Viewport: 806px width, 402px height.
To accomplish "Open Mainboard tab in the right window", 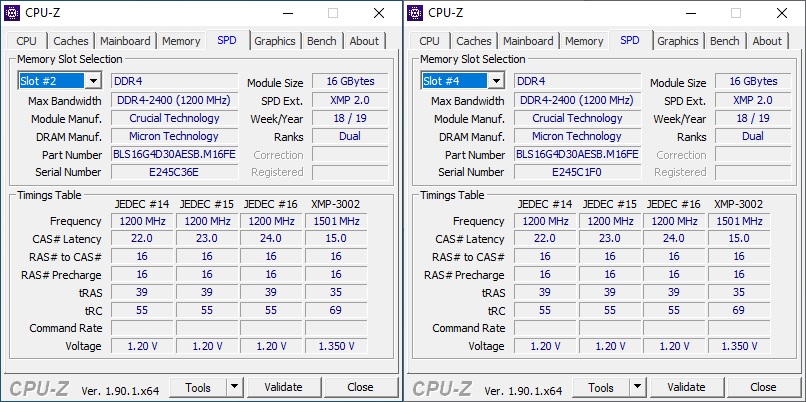I will (528, 41).
